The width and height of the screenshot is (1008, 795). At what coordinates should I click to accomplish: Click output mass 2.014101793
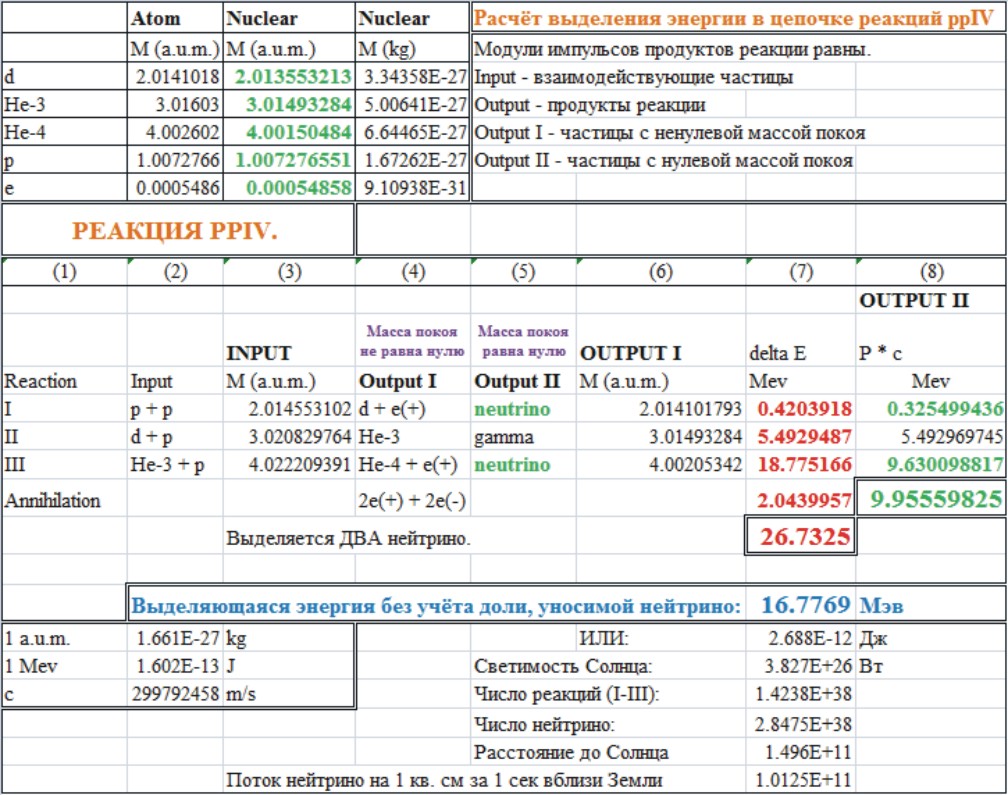[661, 409]
